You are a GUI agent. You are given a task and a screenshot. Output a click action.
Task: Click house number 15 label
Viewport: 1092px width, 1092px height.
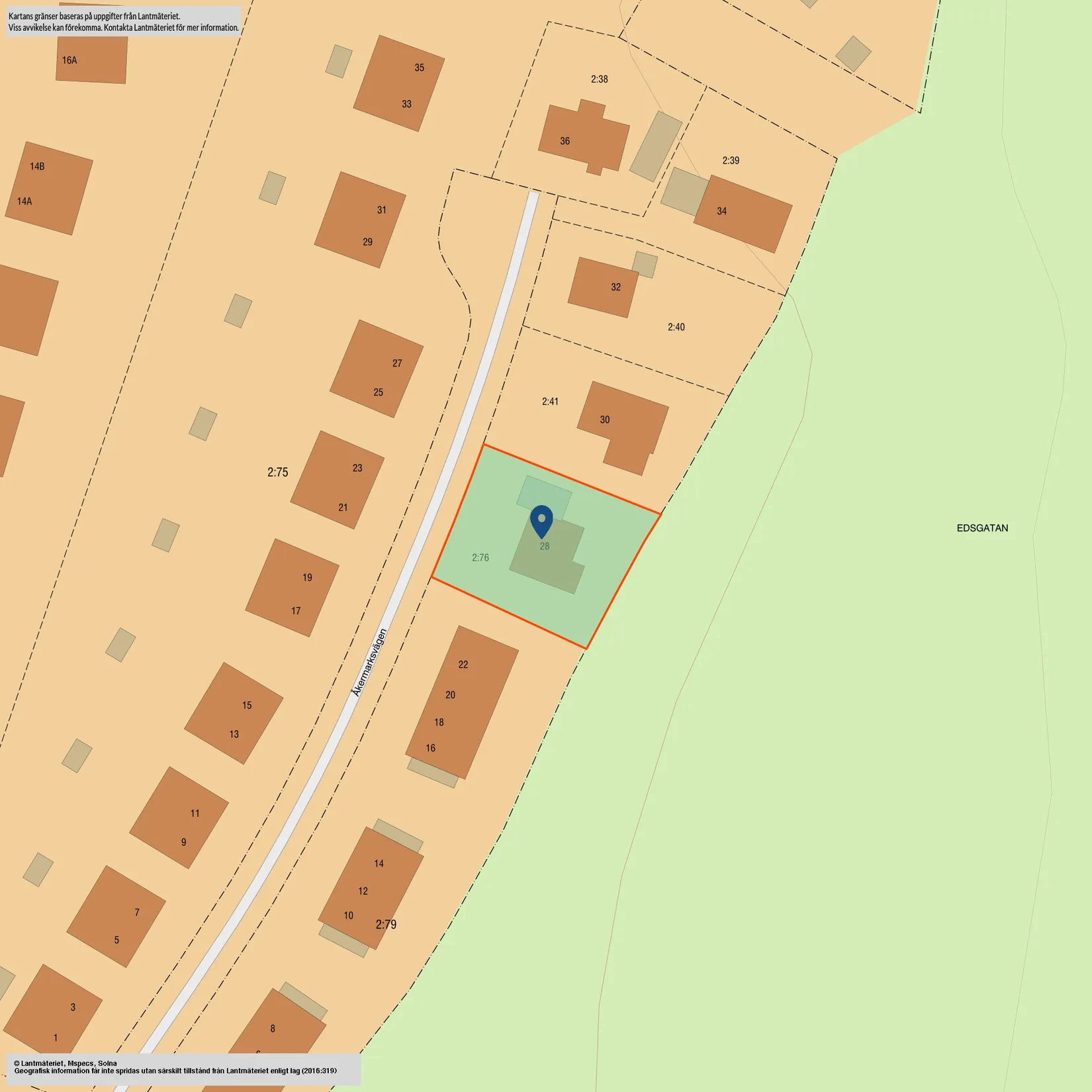[247, 705]
